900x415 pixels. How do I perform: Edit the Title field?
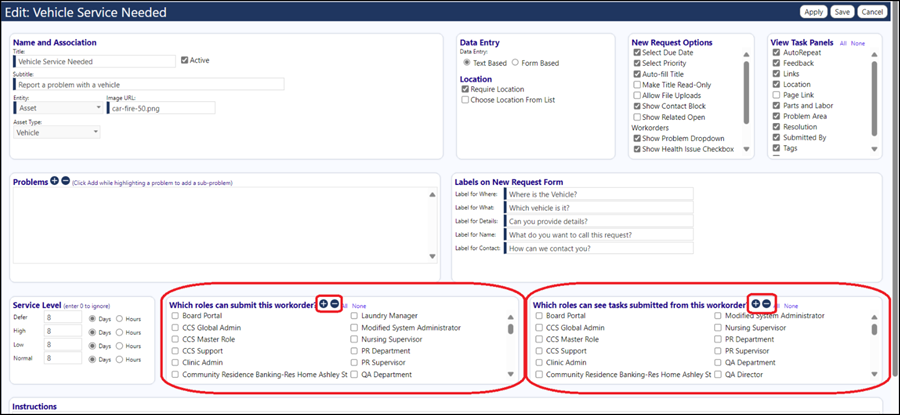pyautogui.click(x=94, y=61)
